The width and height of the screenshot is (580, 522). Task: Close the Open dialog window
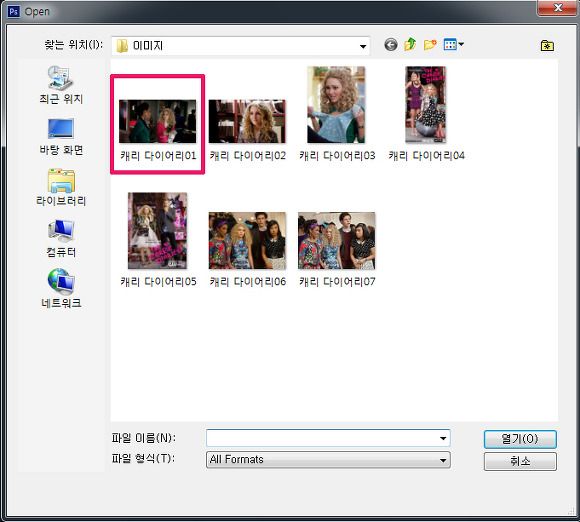[557, 8]
